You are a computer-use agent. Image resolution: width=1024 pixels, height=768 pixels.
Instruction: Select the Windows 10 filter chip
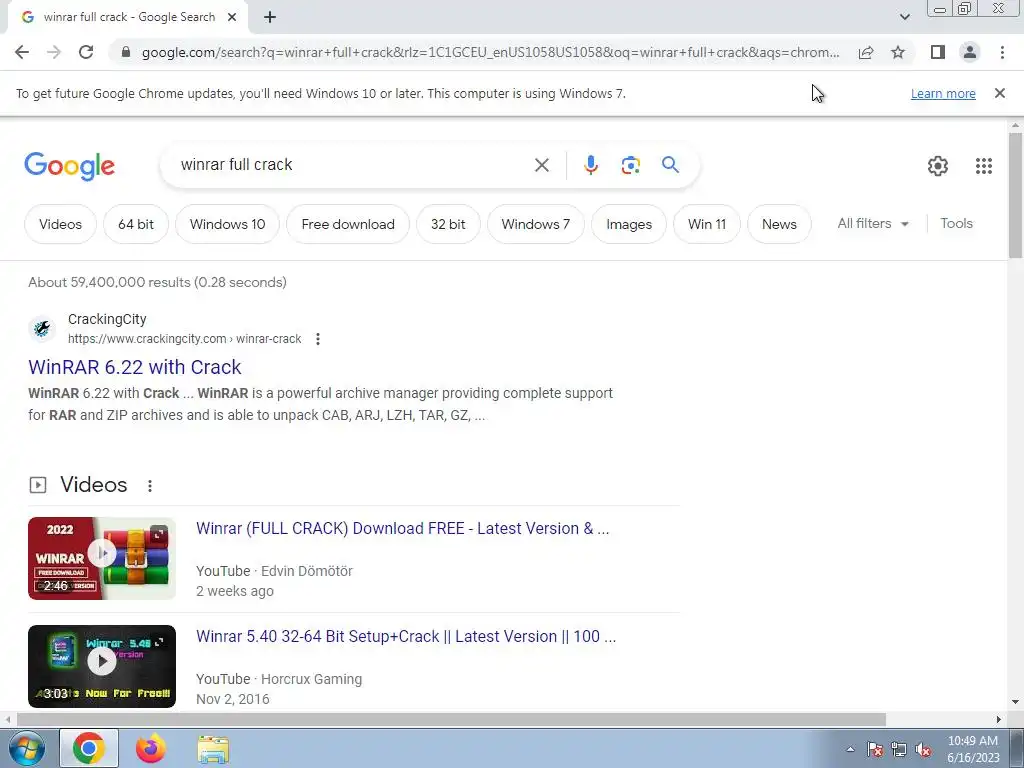(227, 224)
